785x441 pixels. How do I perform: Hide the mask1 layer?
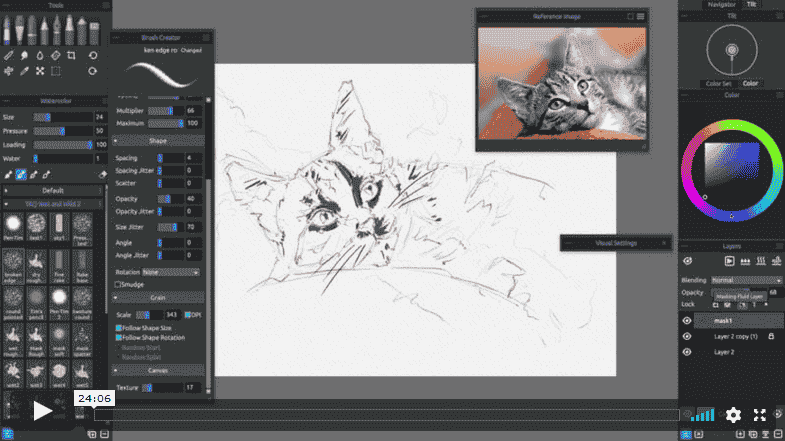(x=687, y=320)
